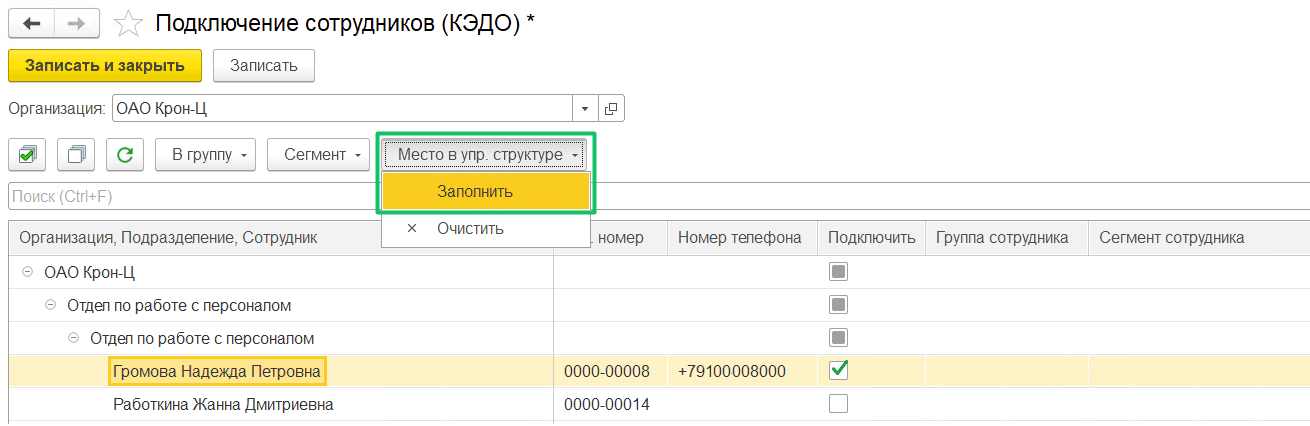
Task: Collapse the ОАО Крон-Ц tree node
Action: pos(27,272)
